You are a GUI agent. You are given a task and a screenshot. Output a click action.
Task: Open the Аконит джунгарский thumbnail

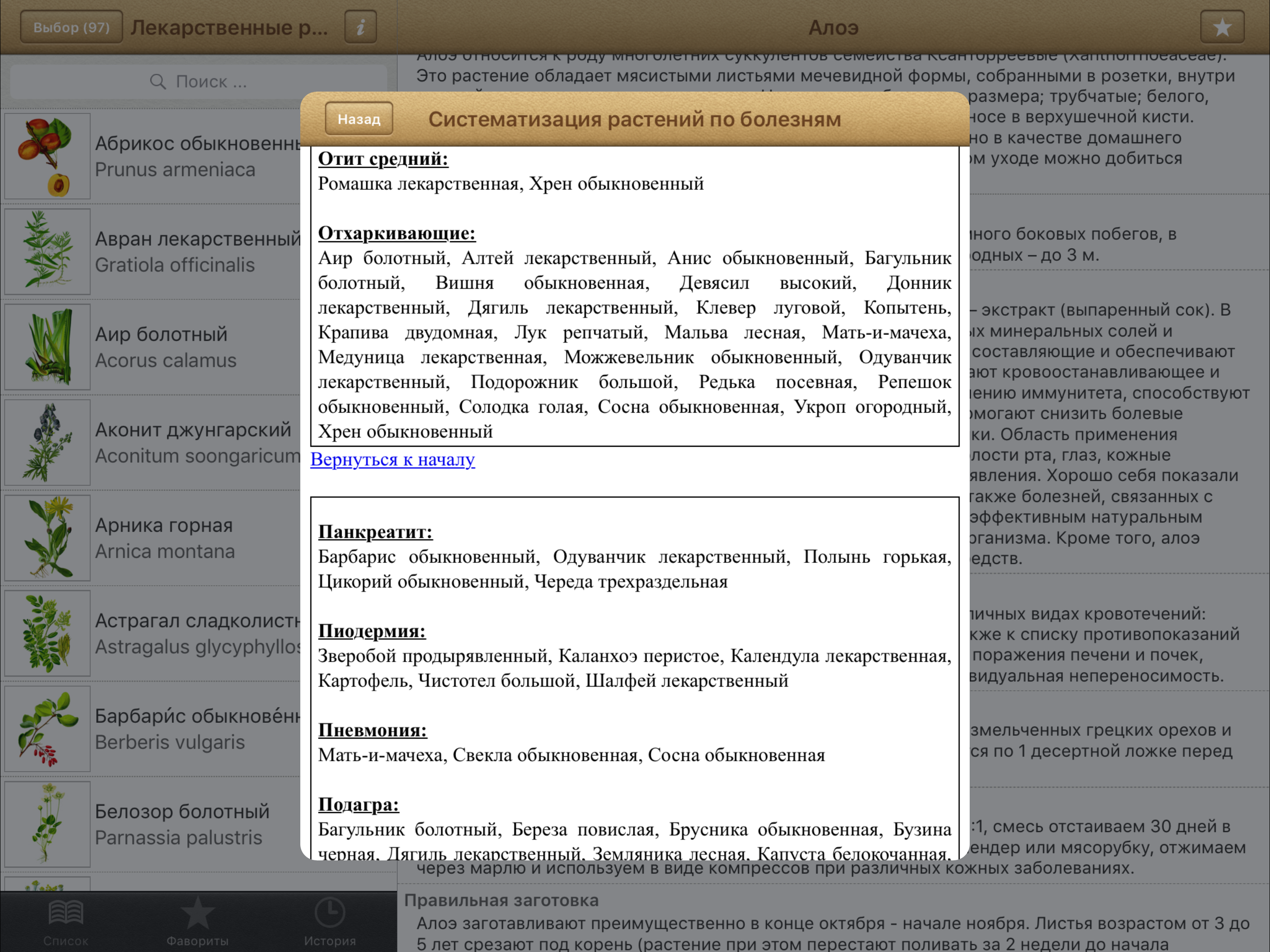pos(47,442)
